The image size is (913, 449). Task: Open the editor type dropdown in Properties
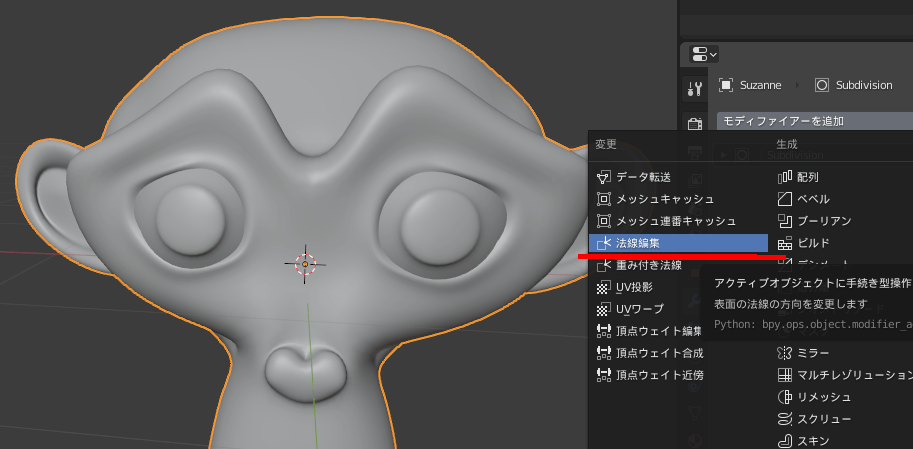[x=703, y=54]
